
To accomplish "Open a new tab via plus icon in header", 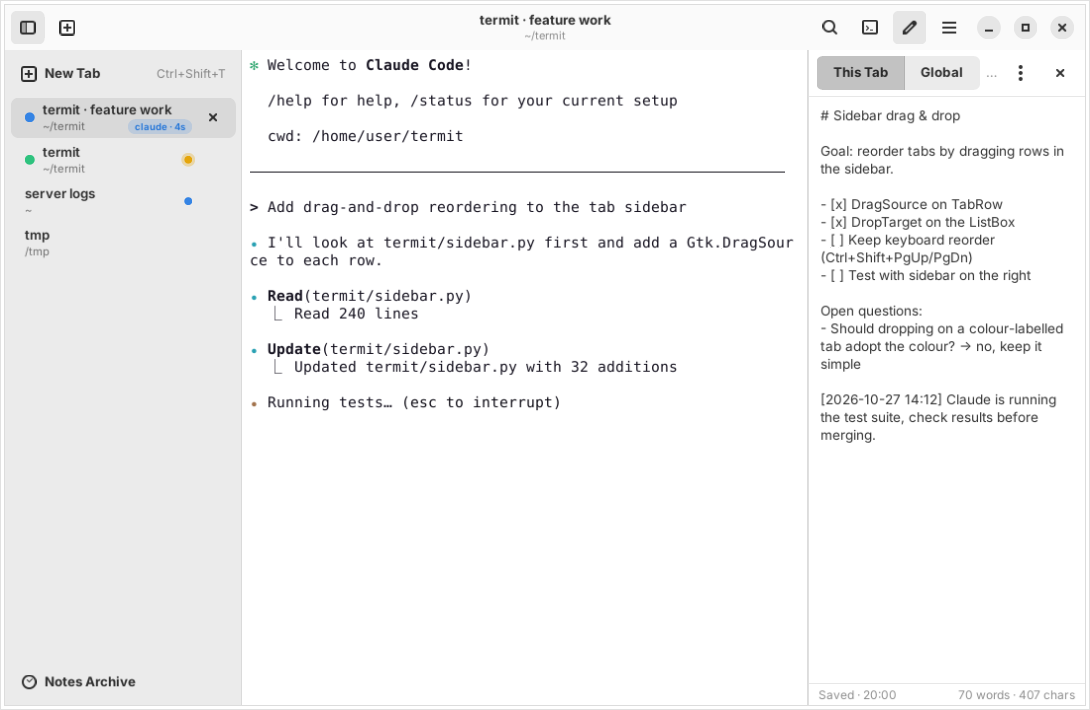I will click(67, 28).
